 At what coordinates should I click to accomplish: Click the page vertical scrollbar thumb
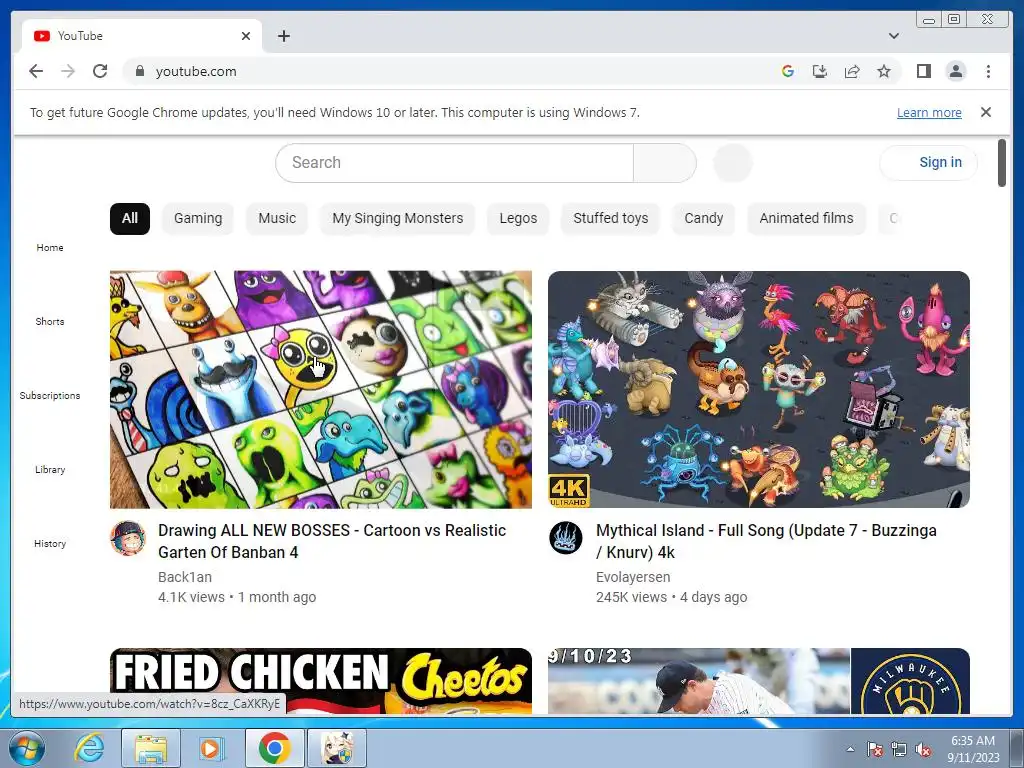1002,163
